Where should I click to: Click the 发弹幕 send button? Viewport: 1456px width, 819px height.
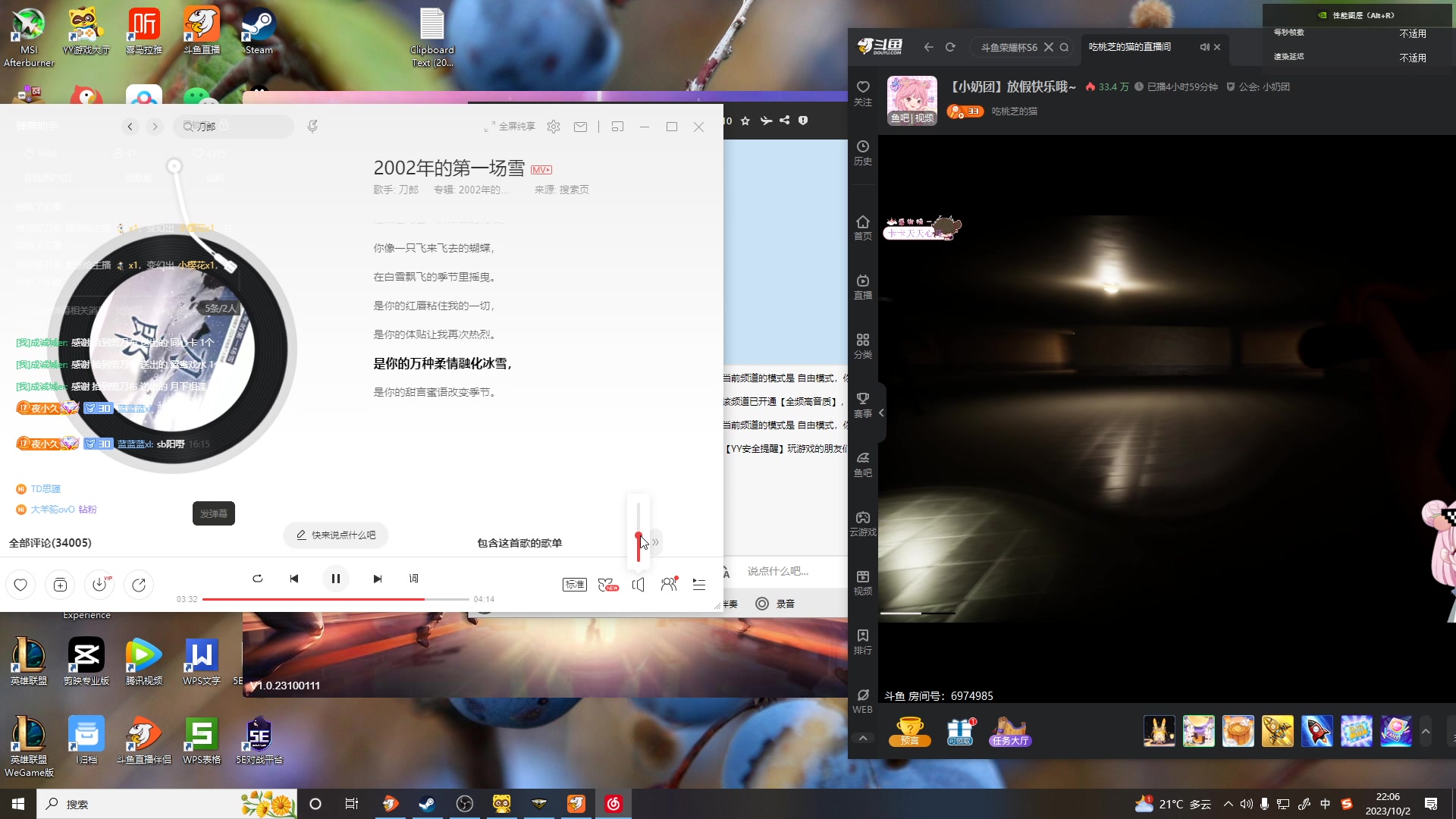[x=214, y=513]
